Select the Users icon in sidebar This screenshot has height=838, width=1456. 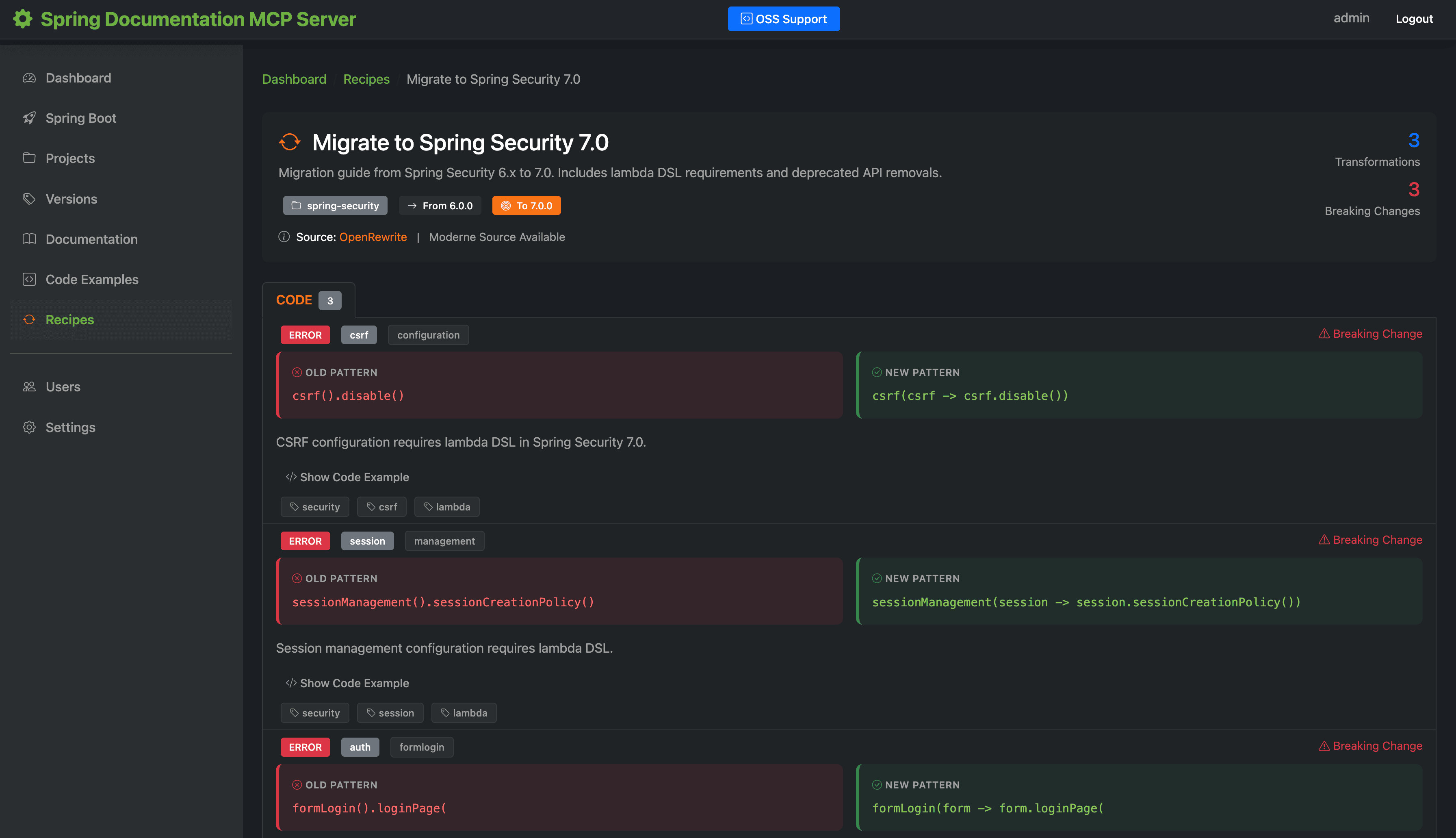tap(29, 386)
